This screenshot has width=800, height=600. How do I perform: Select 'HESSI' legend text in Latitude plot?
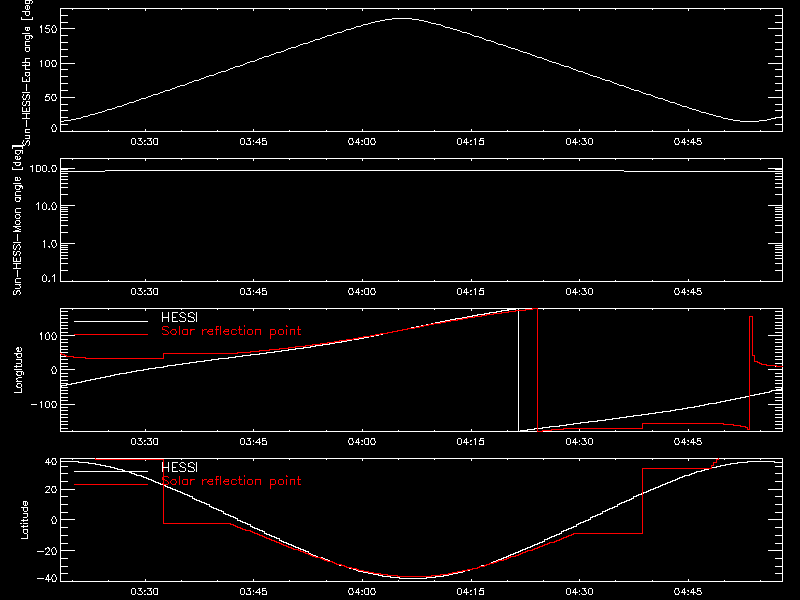click(x=179, y=468)
